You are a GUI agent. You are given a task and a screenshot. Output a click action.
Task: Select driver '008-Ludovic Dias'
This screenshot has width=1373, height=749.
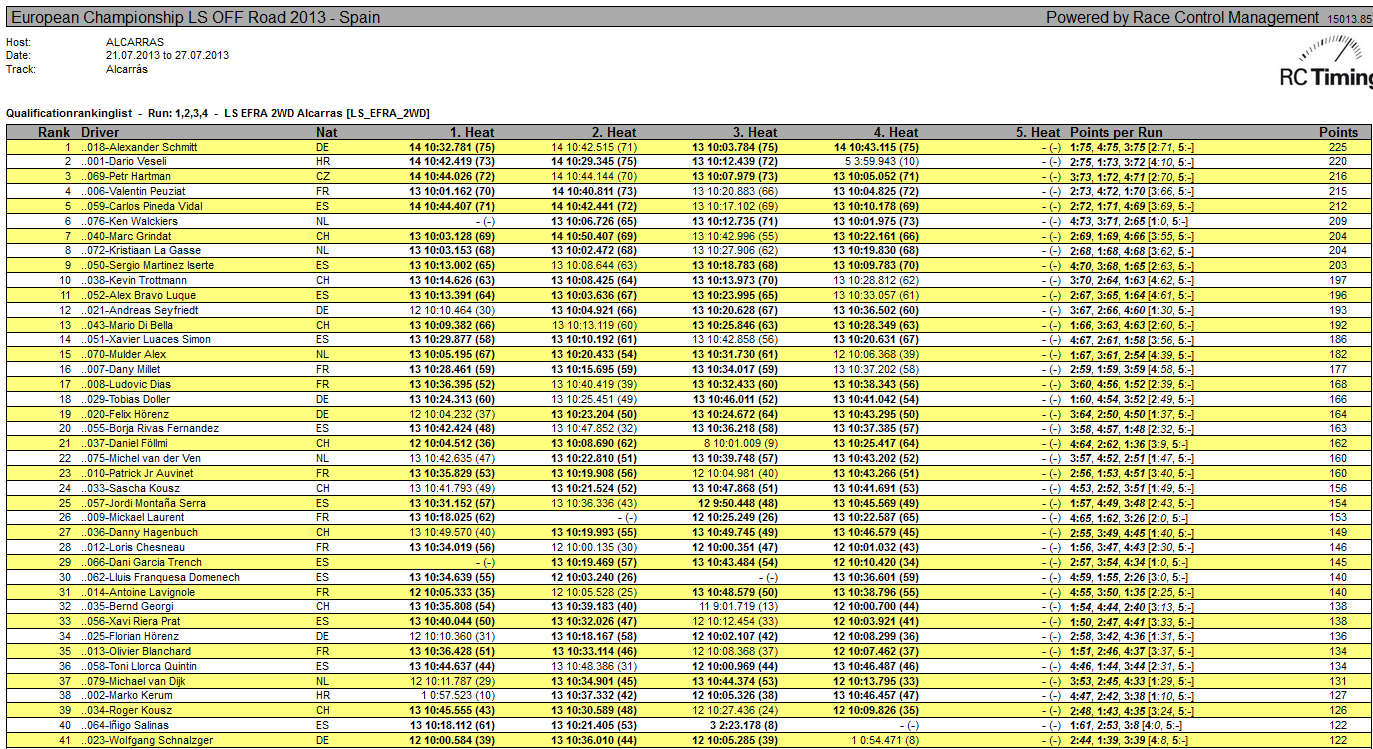pyautogui.click(x=126, y=384)
